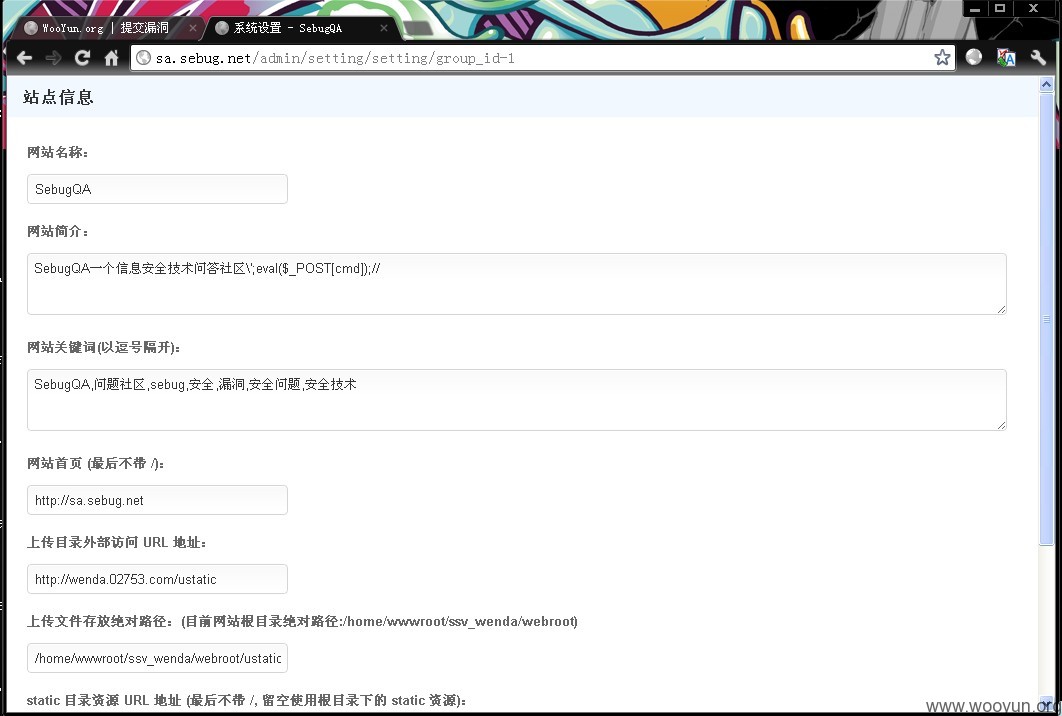Click the scrollbar up arrow
This screenshot has width=1062, height=716.
(x=1046, y=85)
